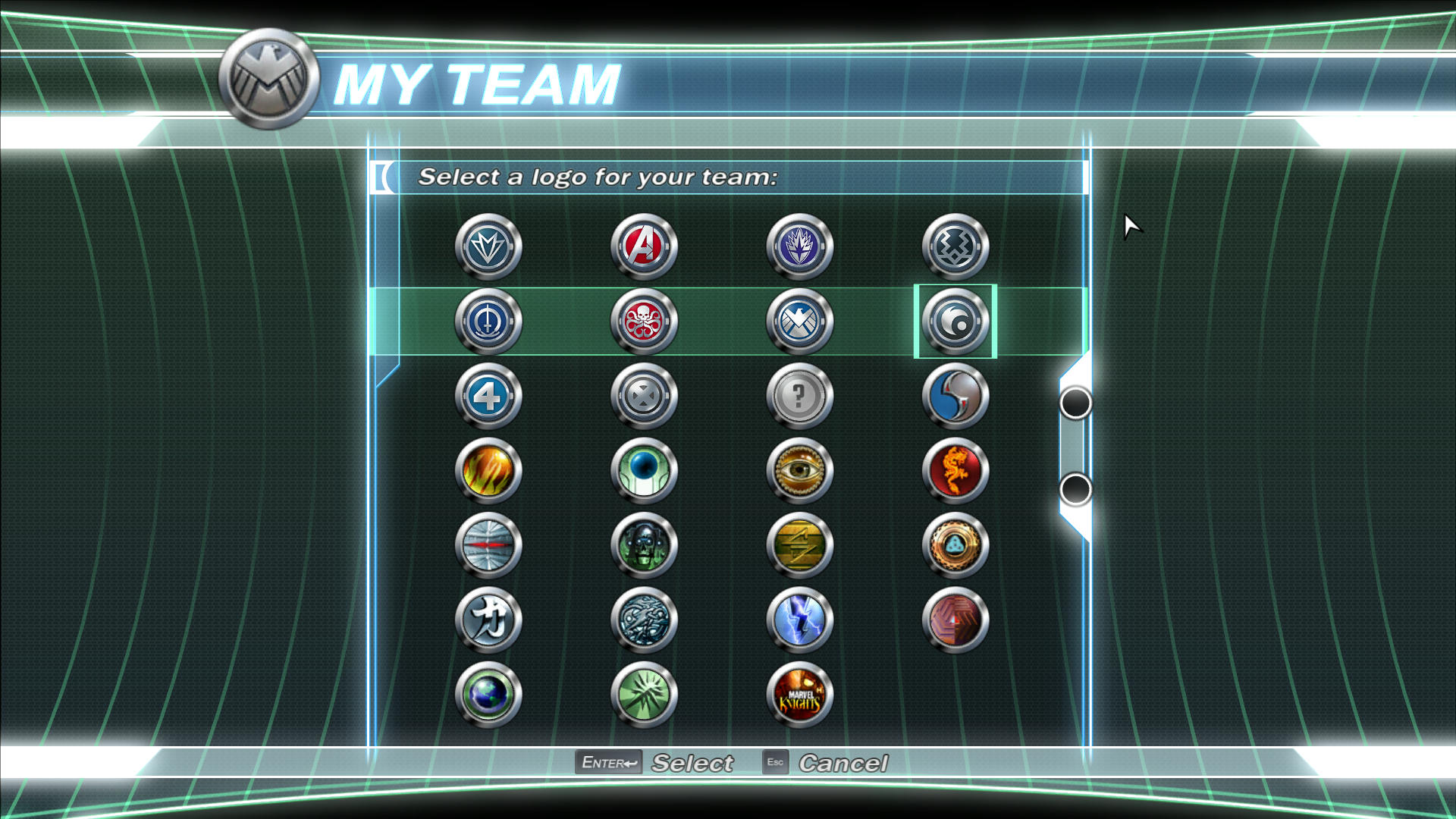
Task: Select the highlighted crescent swirl logo
Action: pos(955,322)
